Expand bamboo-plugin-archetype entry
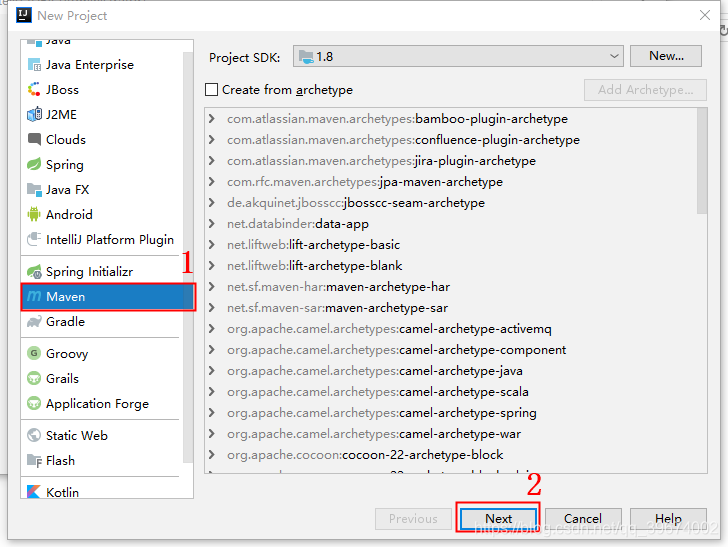This screenshot has height=547, width=728. coord(212,118)
